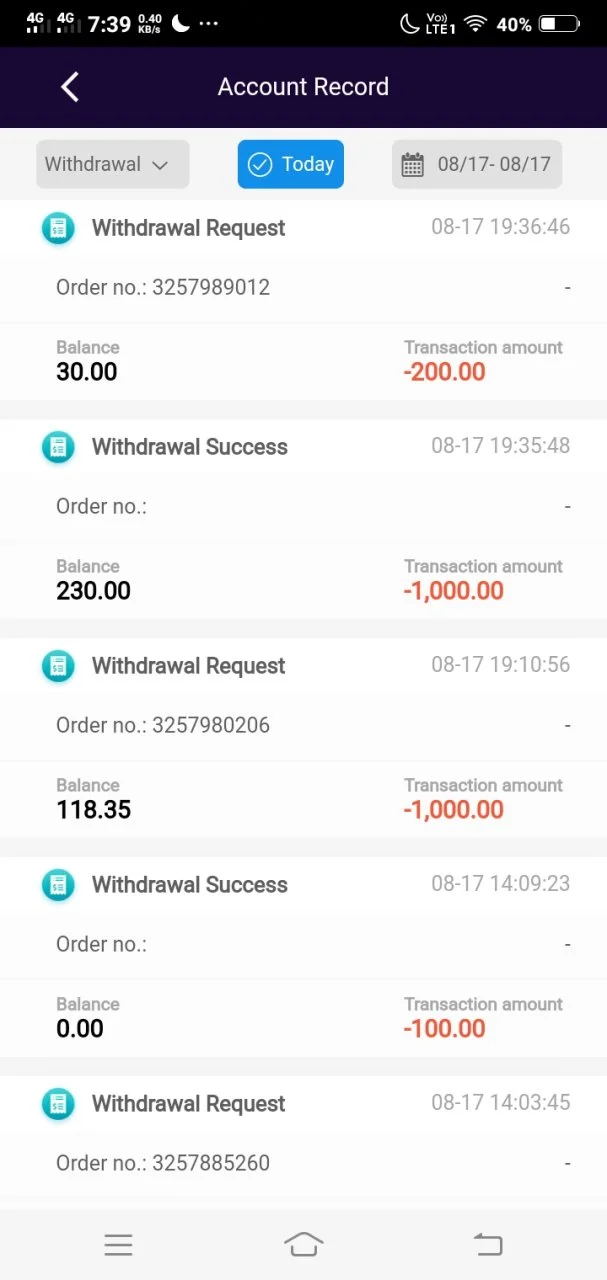Tap receipt icon of 14:03:45 Withdrawal Request
This screenshot has width=607, height=1280.
coord(59,1104)
